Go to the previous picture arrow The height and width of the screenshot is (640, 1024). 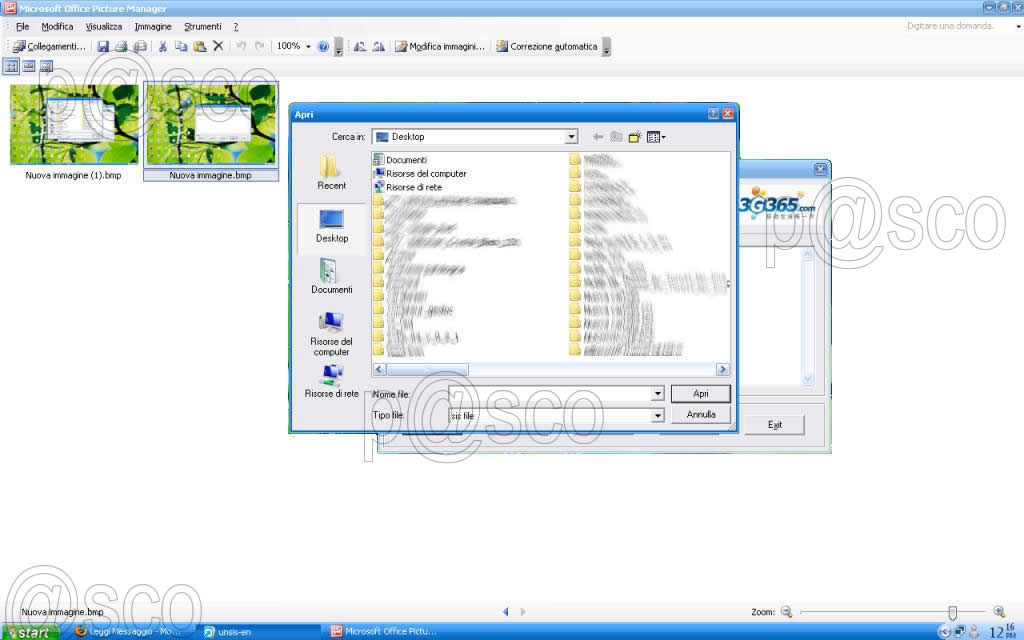pyautogui.click(x=505, y=611)
